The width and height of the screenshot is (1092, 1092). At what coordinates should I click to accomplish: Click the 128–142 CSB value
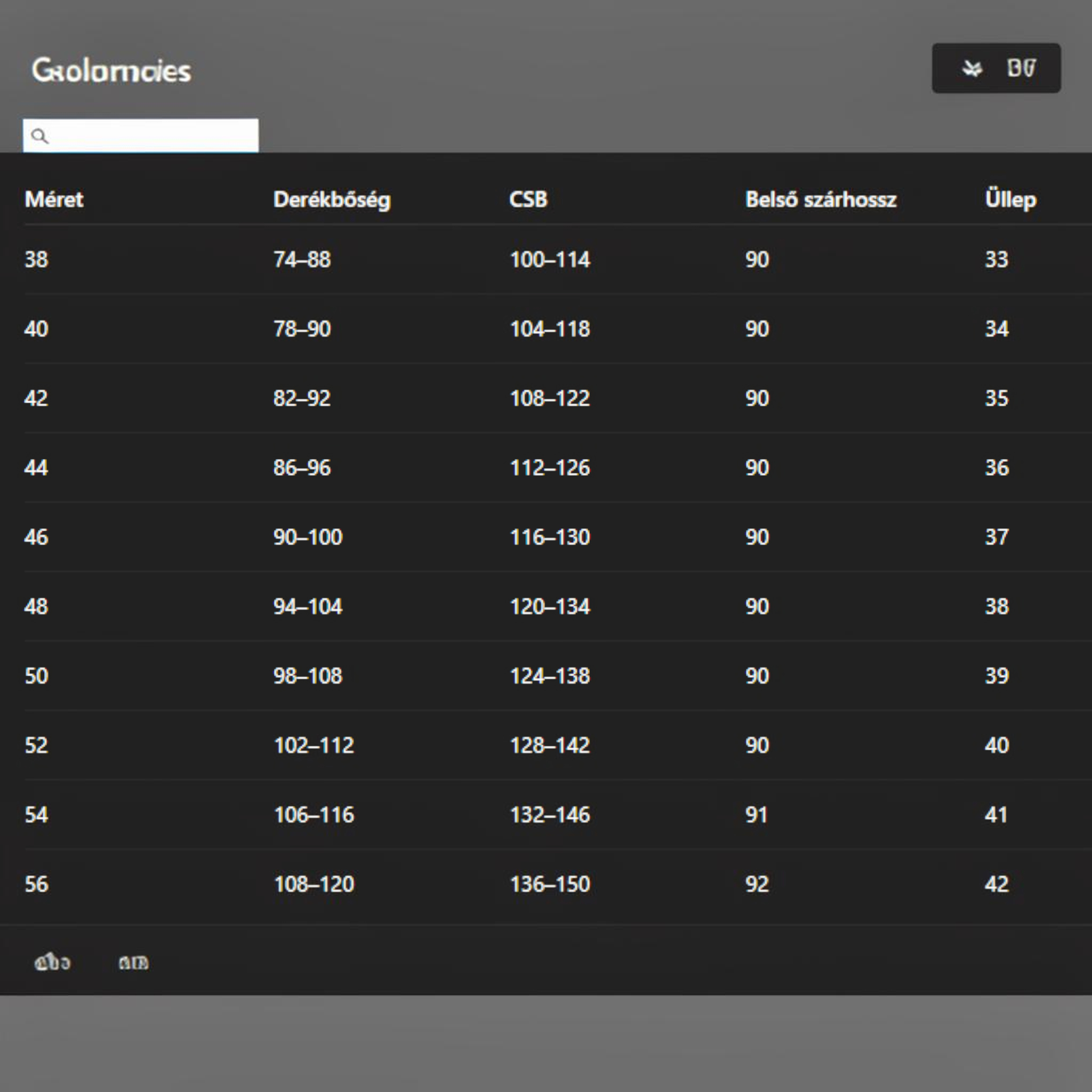point(550,745)
